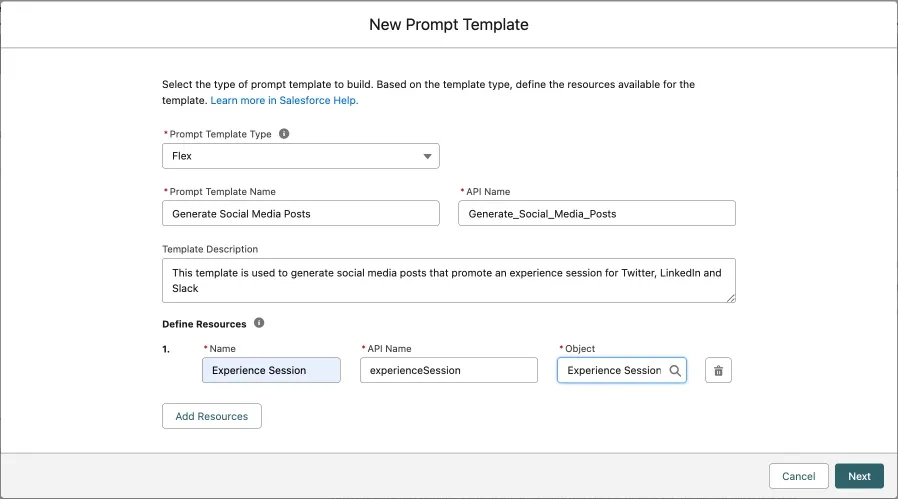Click the Generate_Social_Media_Posts API Name field

596,214
